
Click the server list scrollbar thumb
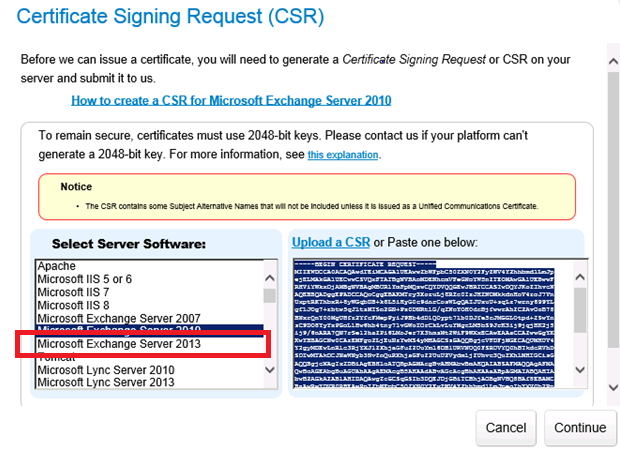[270, 296]
